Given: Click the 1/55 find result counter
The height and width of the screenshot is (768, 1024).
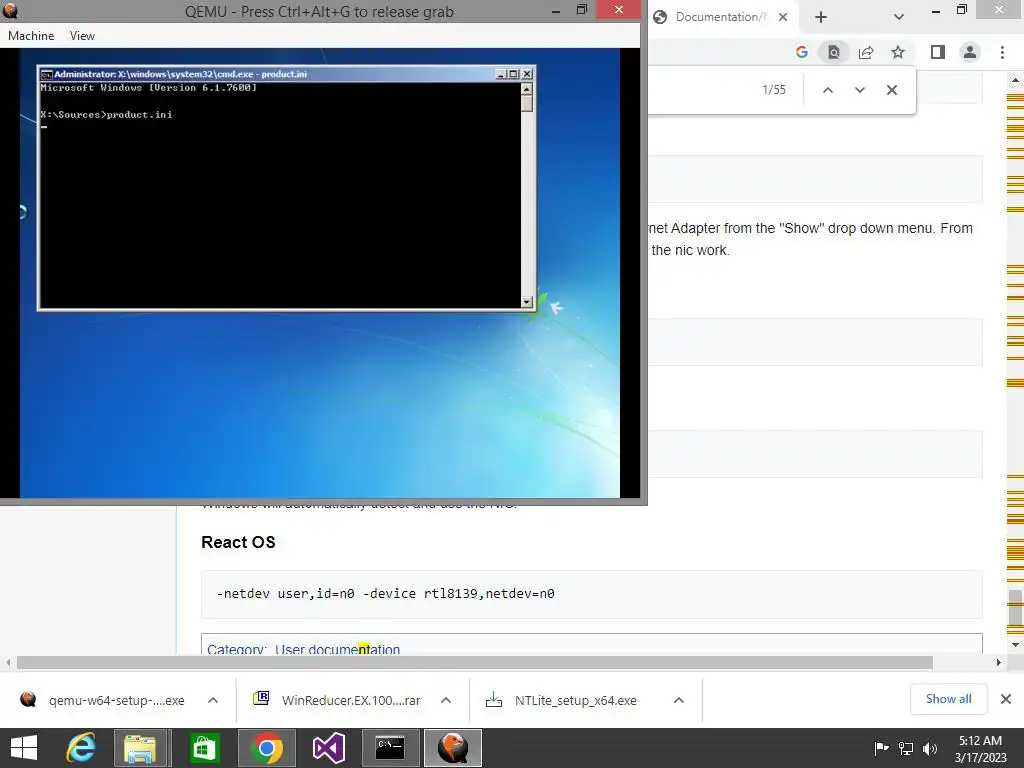Looking at the screenshot, I should [774, 90].
